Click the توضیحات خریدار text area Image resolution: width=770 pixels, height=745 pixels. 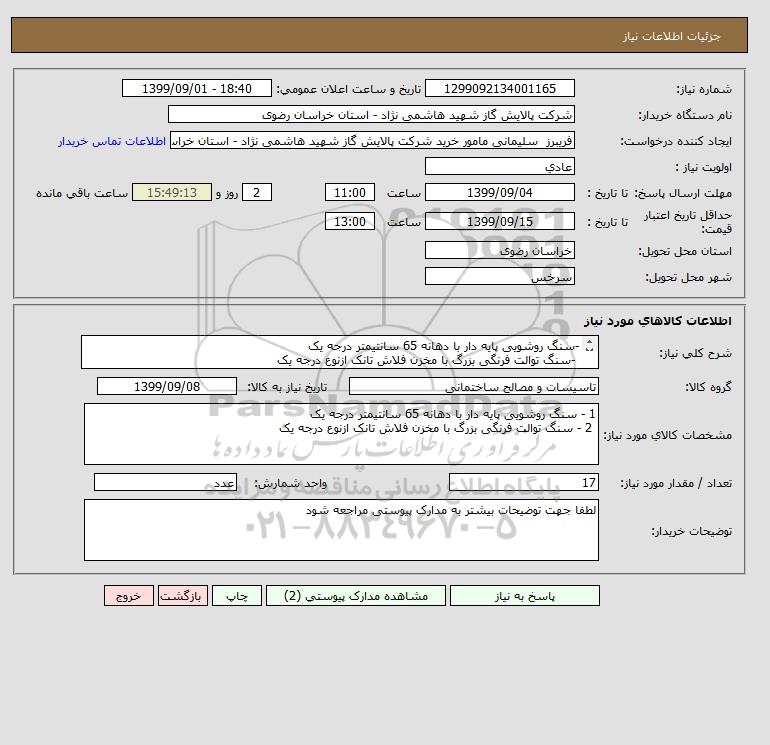pyautogui.click(x=341, y=530)
